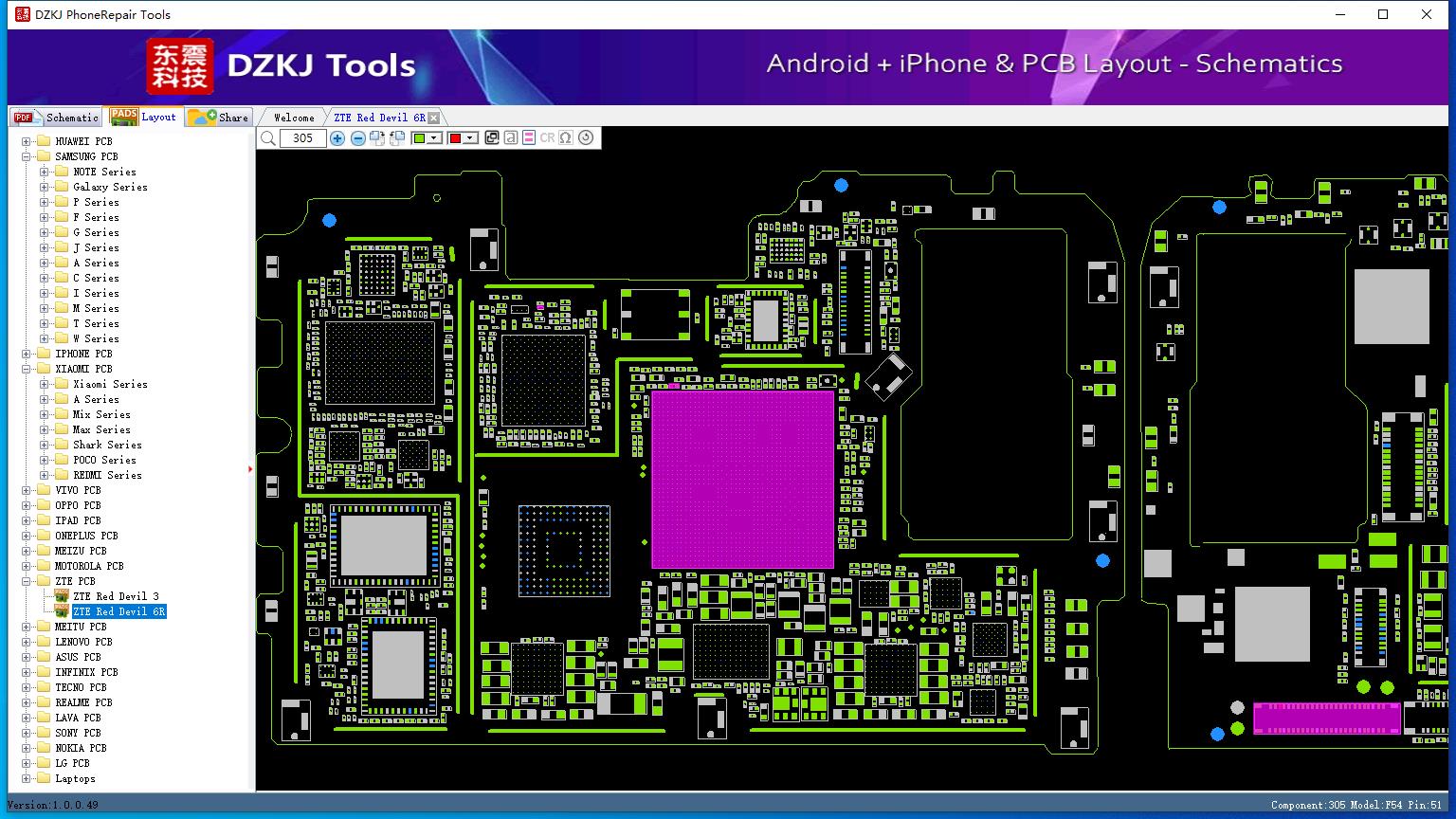Switch to the Schematic tab

[56, 118]
